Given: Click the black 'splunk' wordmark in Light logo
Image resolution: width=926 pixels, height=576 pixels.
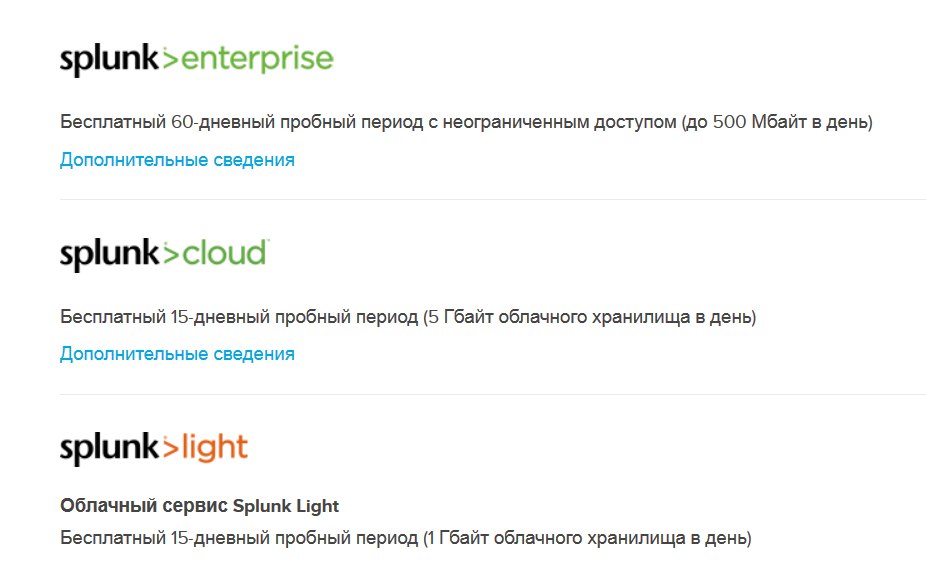Looking at the screenshot, I should tap(109, 449).
